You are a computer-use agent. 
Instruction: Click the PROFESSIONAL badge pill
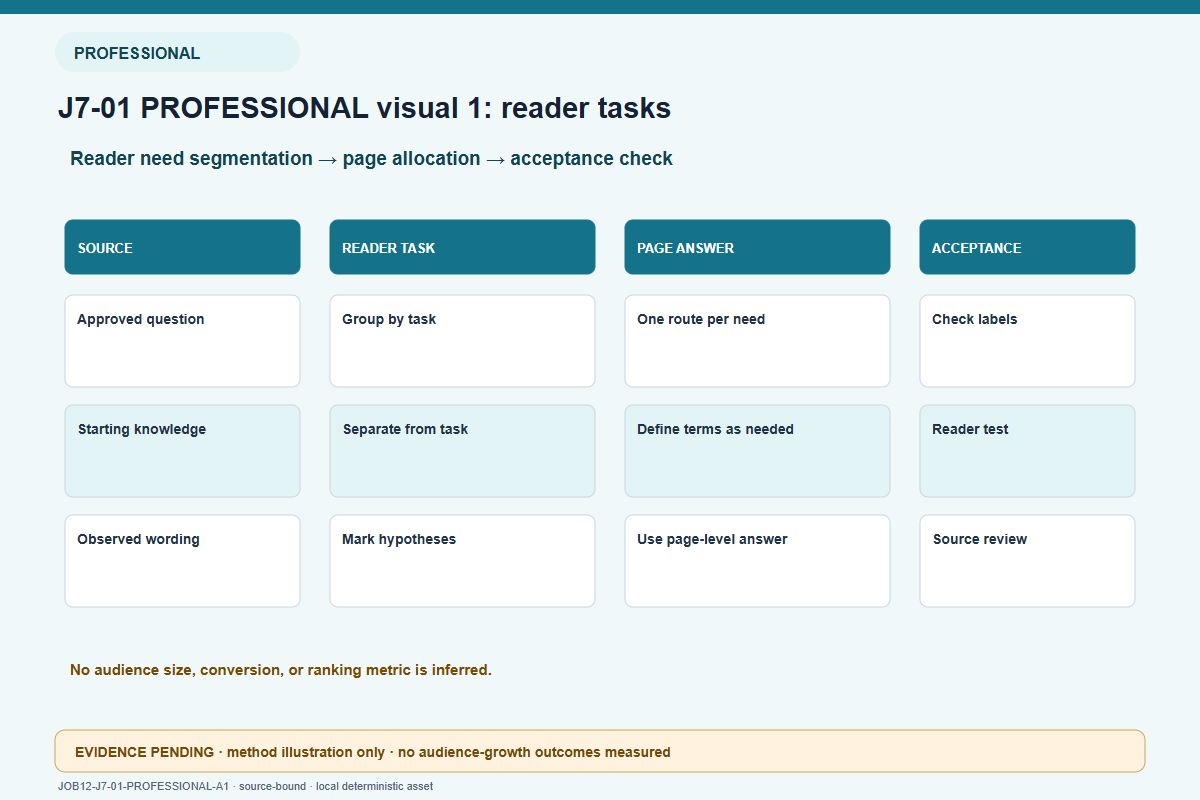tap(177, 52)
